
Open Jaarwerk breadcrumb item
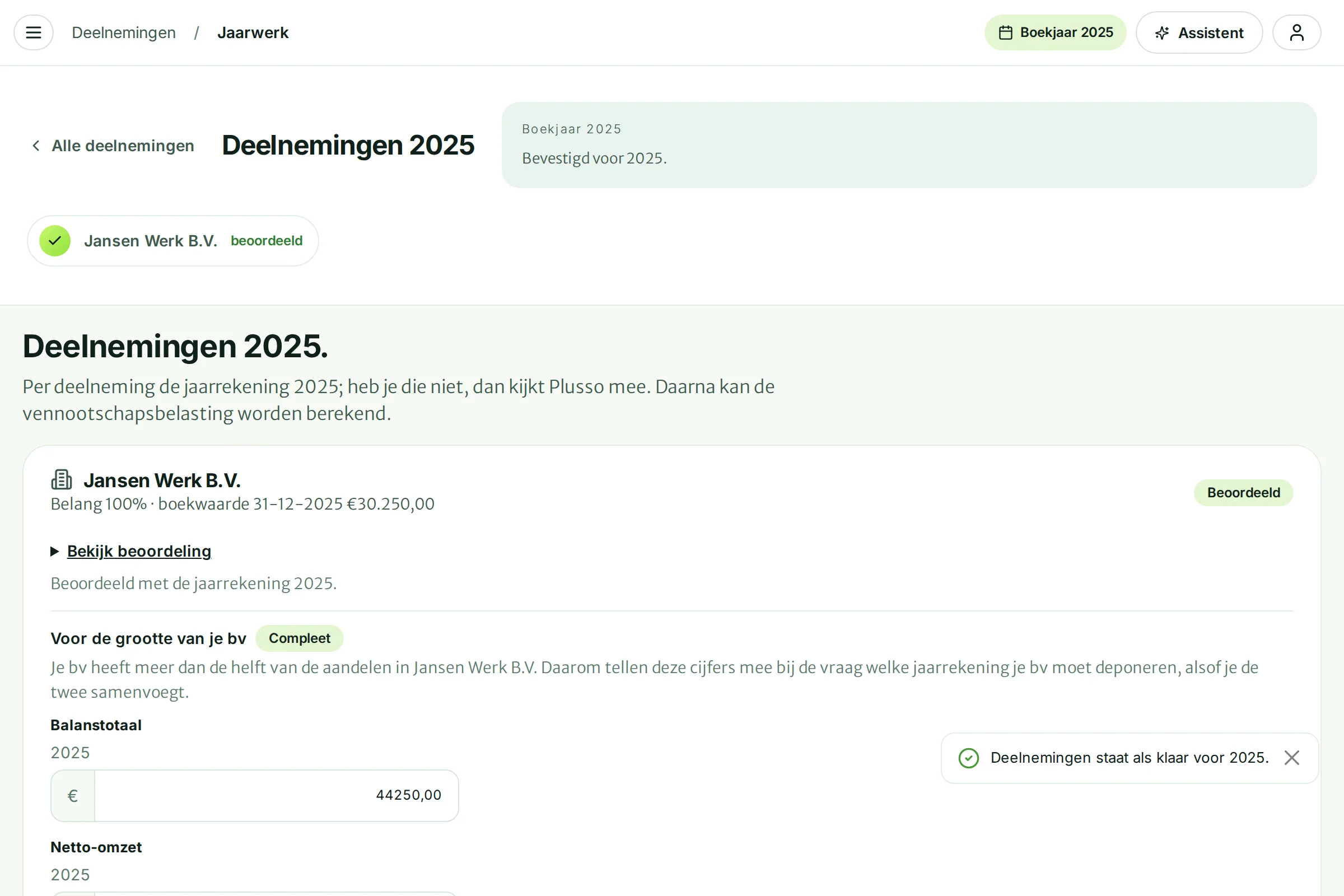pyautogui.click(x=253, y=32)
